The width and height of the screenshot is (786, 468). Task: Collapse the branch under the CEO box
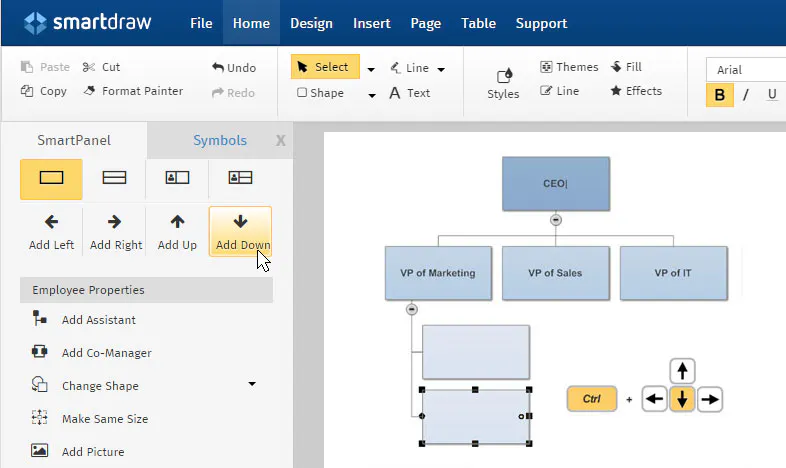[x=555, y=220]
